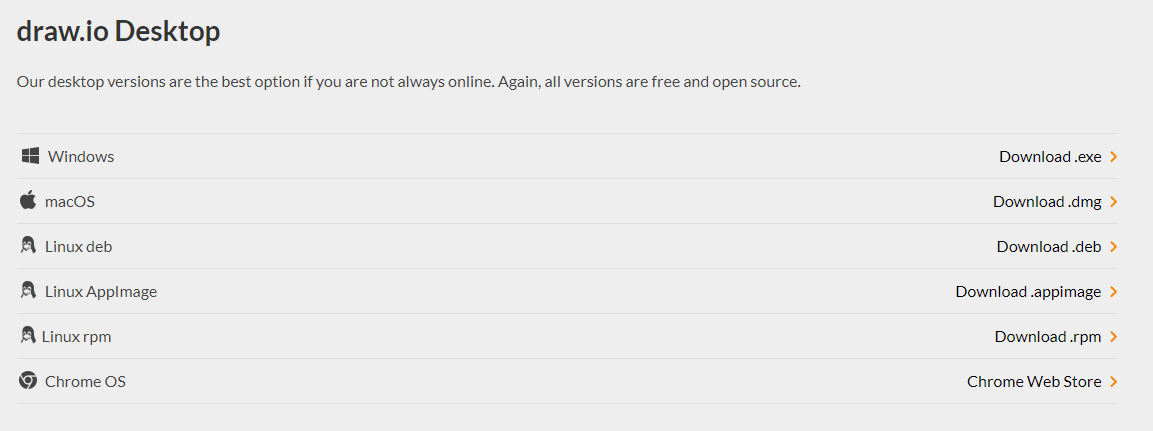Viewport: 1153px width, 431px height.
Task: Download the Linux .appimage file
Action: click(x=1028, y=292)
